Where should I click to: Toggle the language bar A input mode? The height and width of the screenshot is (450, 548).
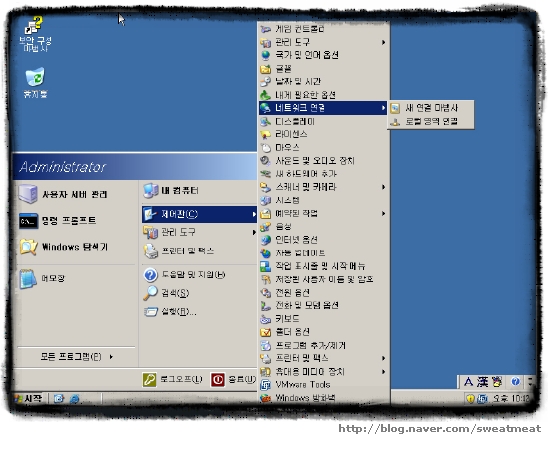pos(468,382)
